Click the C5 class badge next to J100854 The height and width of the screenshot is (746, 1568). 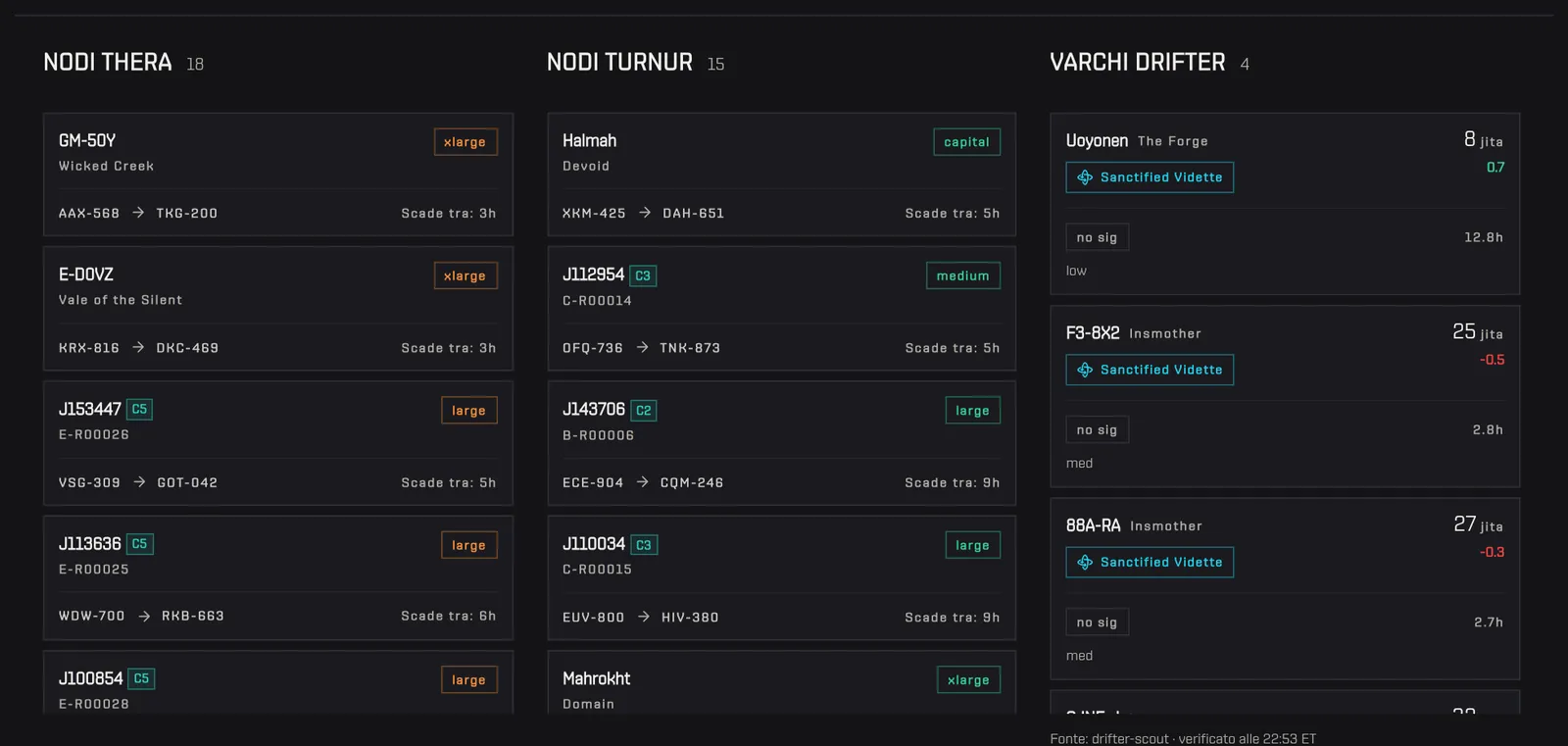click(142, 678)
